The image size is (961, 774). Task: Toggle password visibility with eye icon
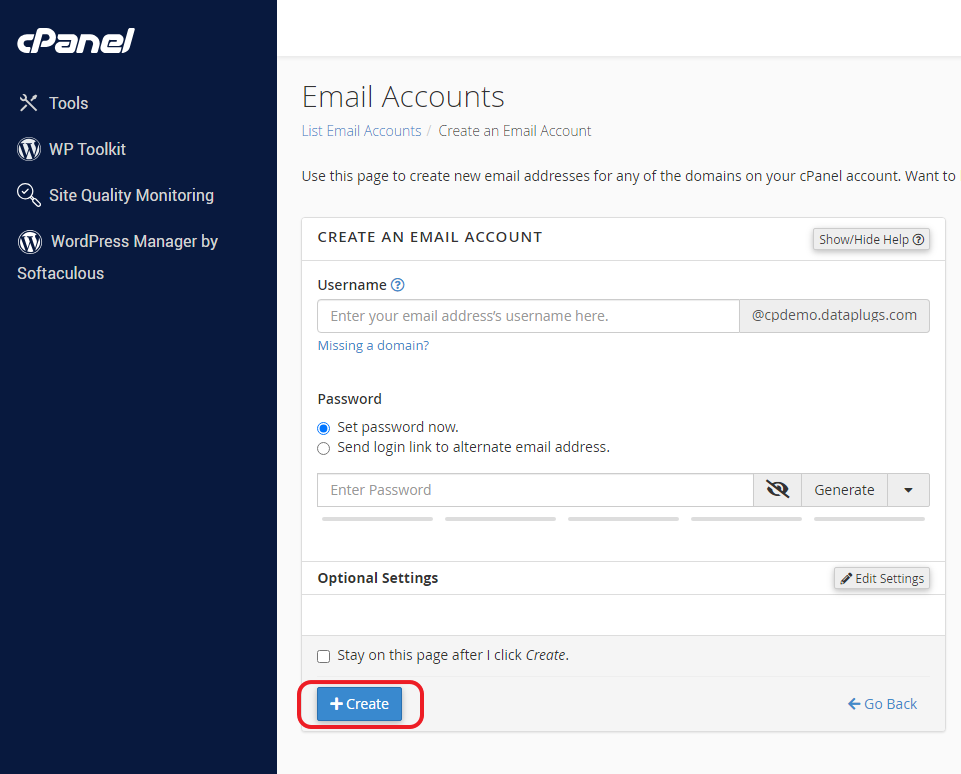(777, 490)
